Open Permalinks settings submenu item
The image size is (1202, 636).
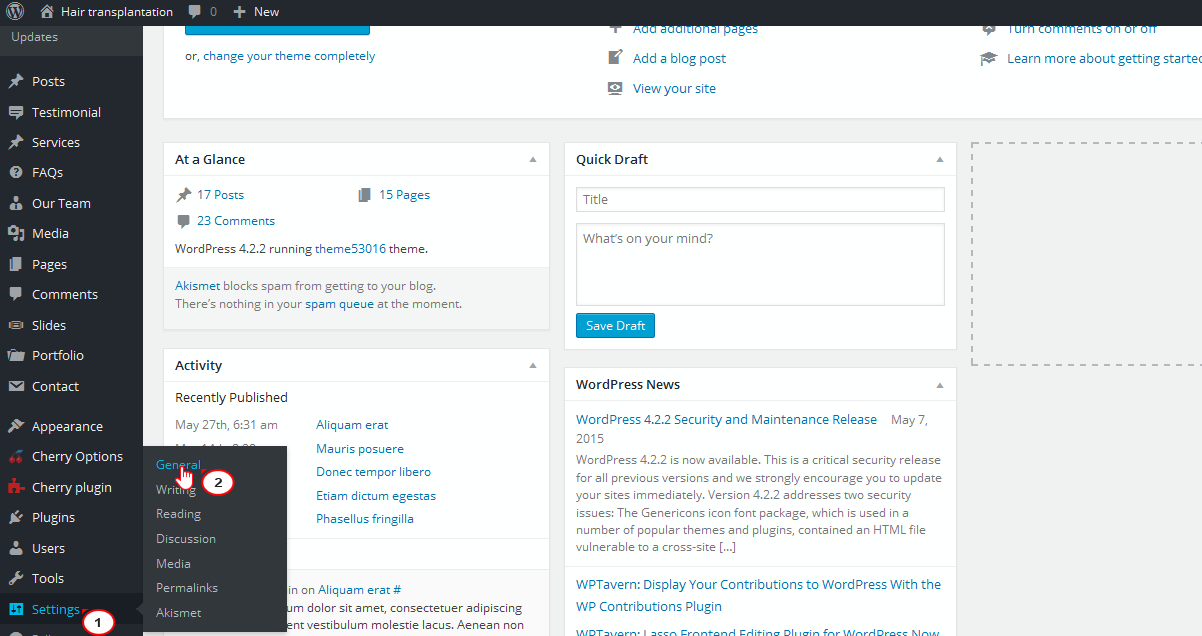point(187,588)
